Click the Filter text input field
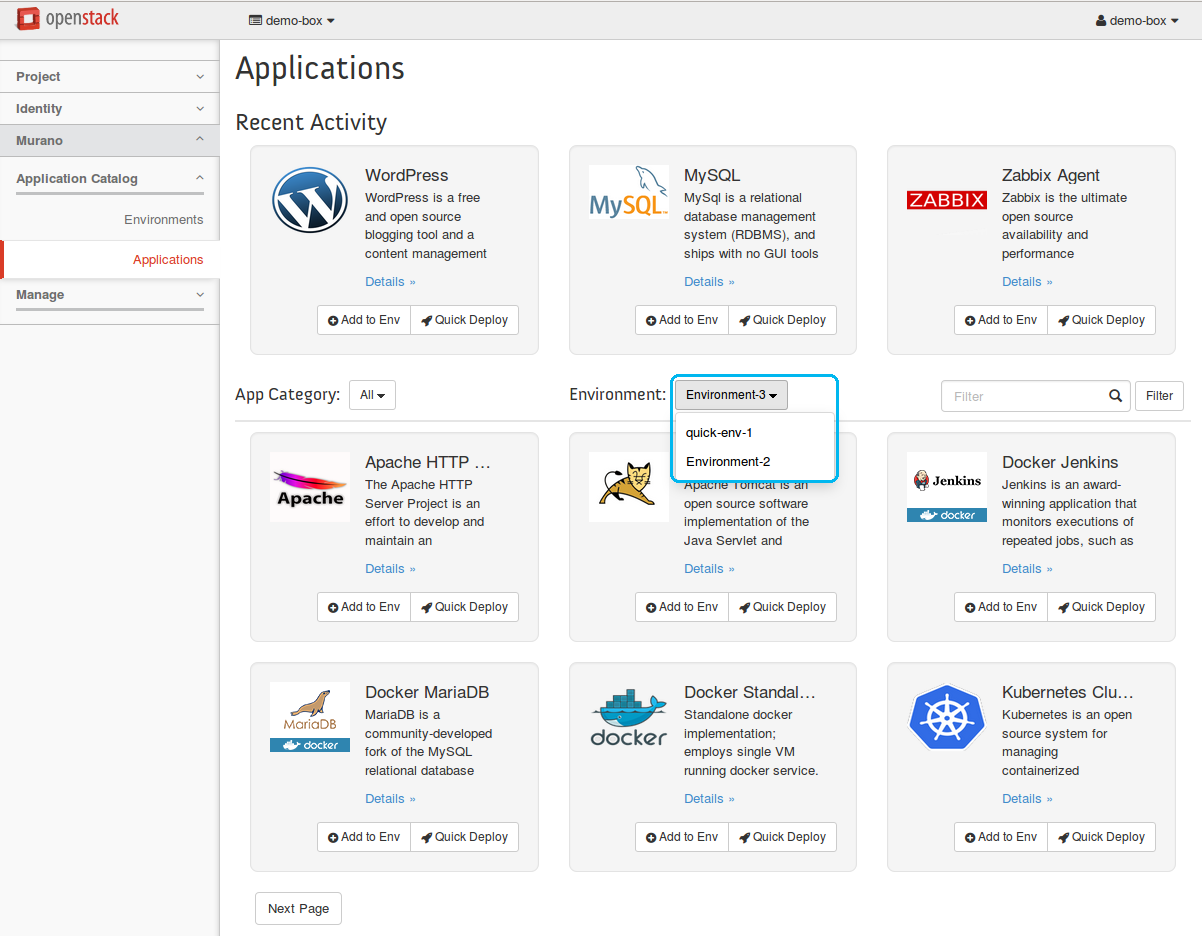The height and width of the screenshot is (936, 1202). click(1025, 396)
